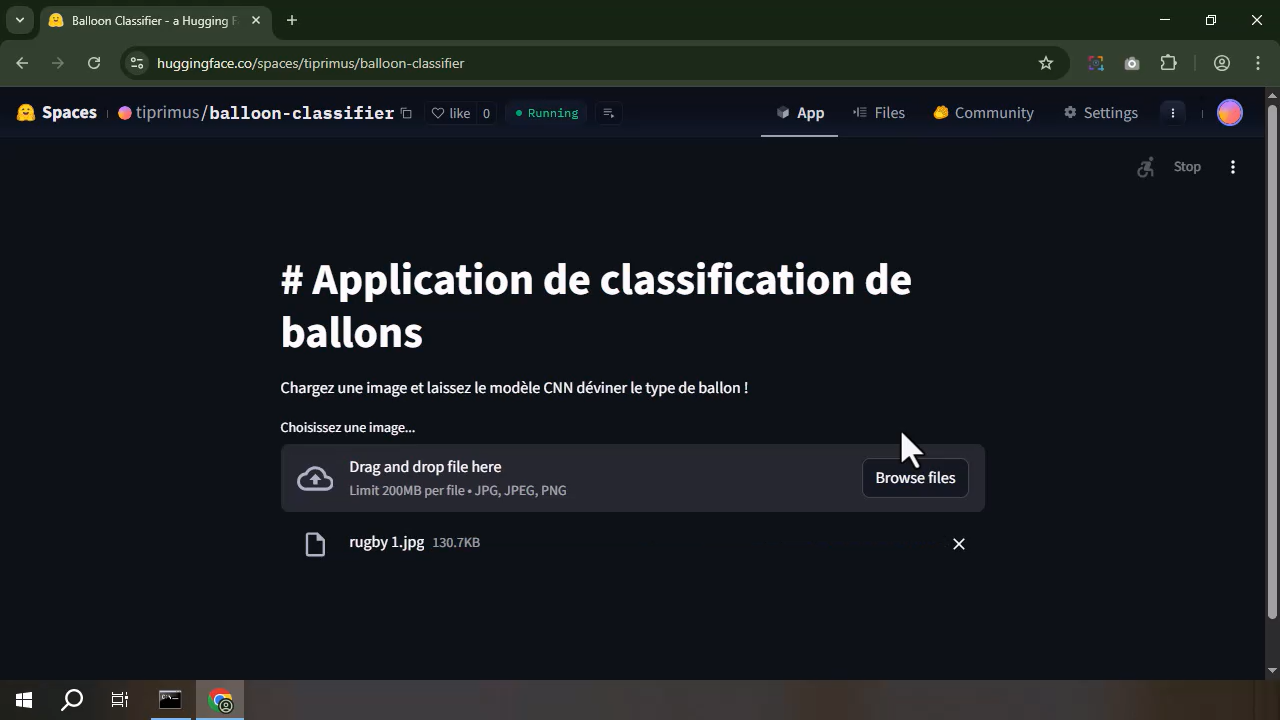Open the Space logs icon beside Running badge
Image resolution: width=1280 pixels, height=720 pixels.
coord(608,113)
